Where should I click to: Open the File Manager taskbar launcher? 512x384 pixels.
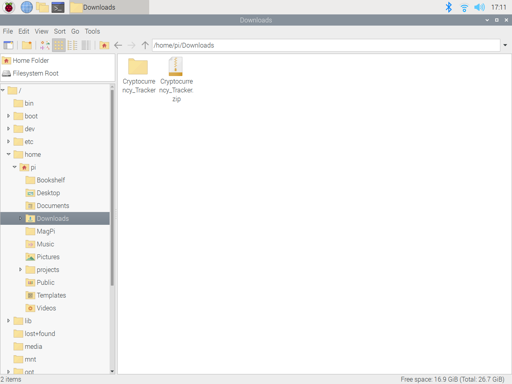[42, 7]
